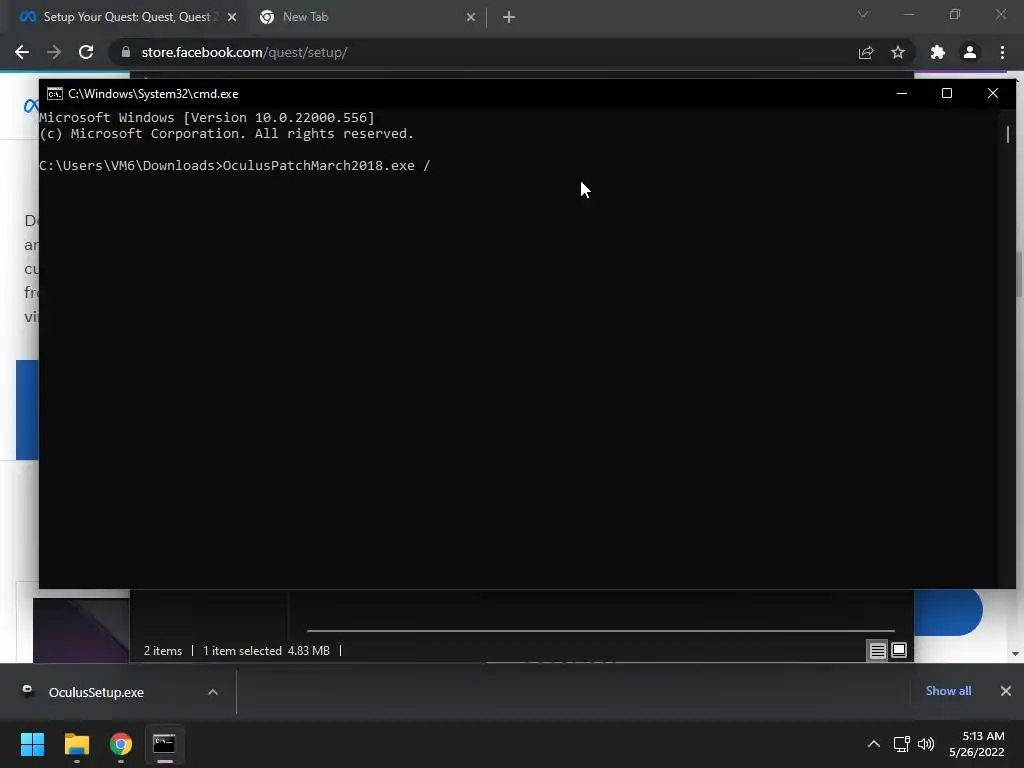Viewport: 1024px width, 768px height.
Task: Open network status tray icon
Action: [902, 744]
